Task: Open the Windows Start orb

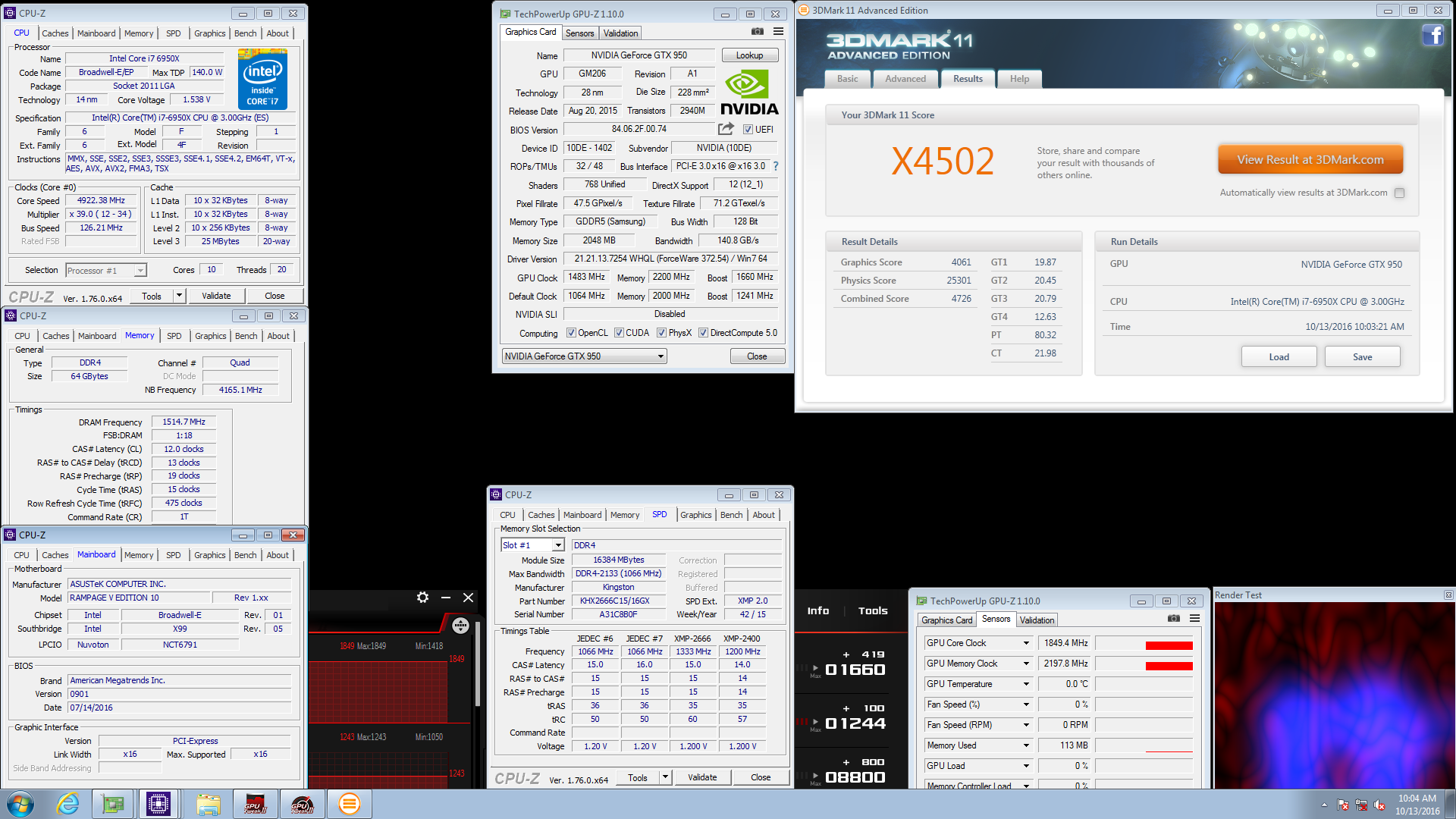Action: tap(20, 804)
